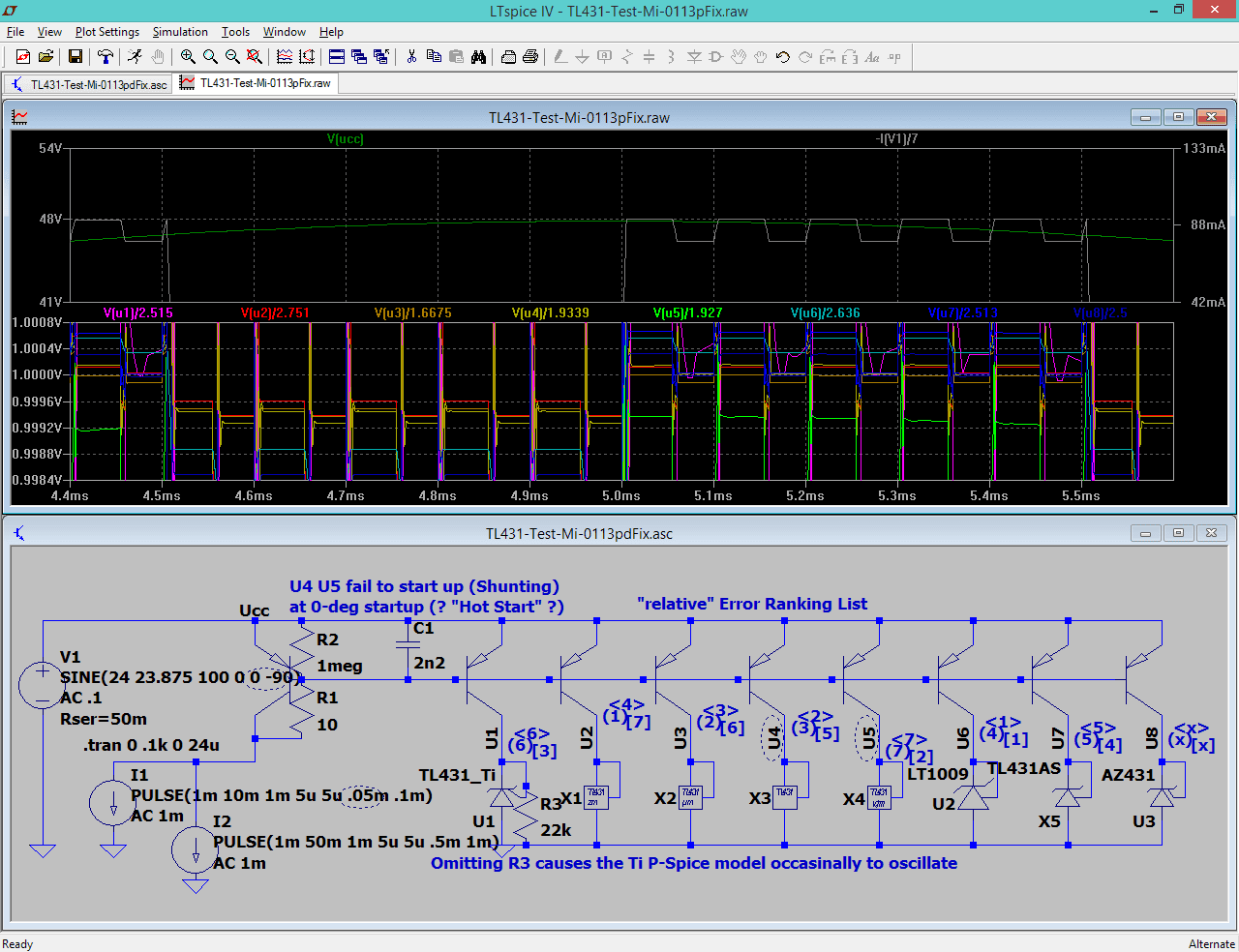Viewport: 1239px width, 952px height.
Task: Click the Zoom Out magnifier icon
Action: coord(232,57)
